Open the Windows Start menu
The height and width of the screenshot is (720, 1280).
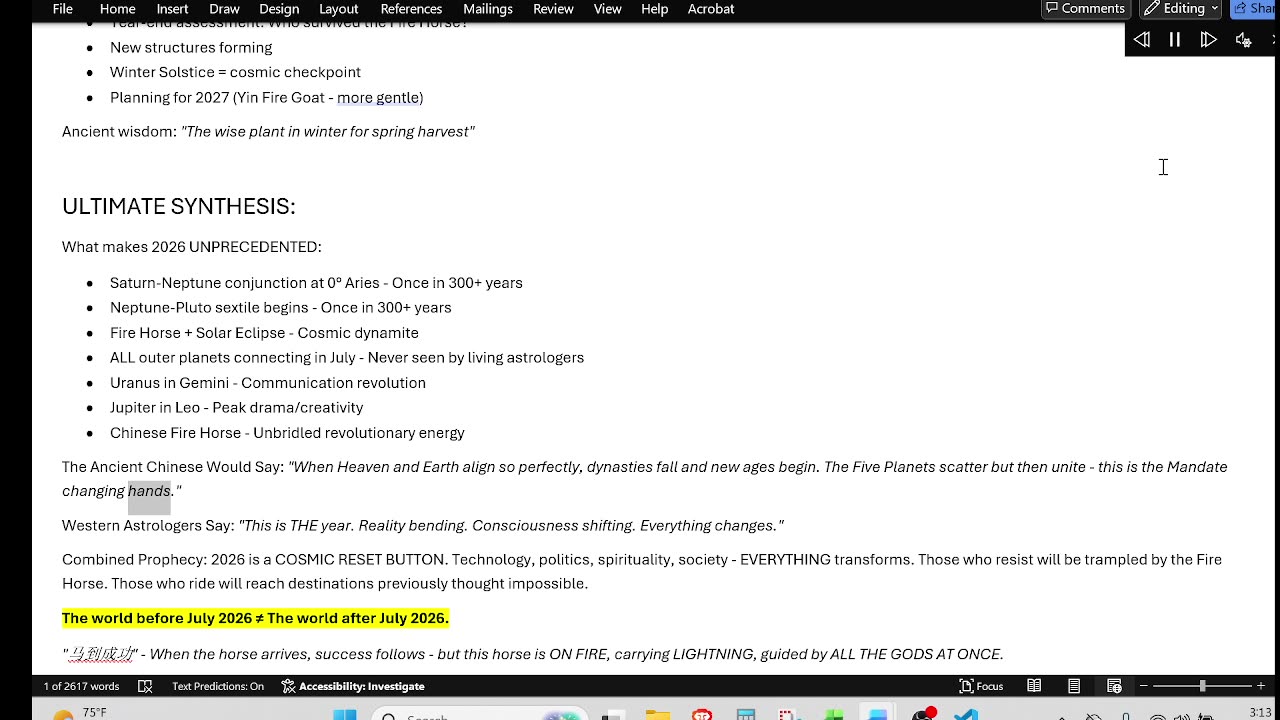click(344, 714)
